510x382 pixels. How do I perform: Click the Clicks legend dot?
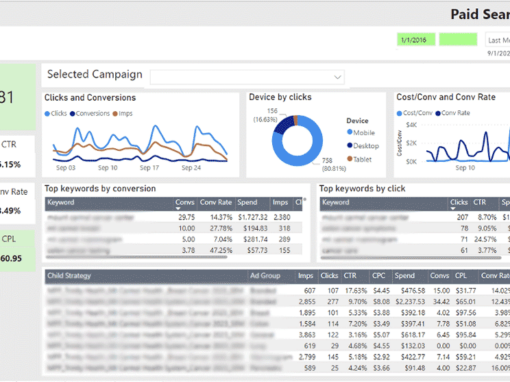click(x=47, y=114)
